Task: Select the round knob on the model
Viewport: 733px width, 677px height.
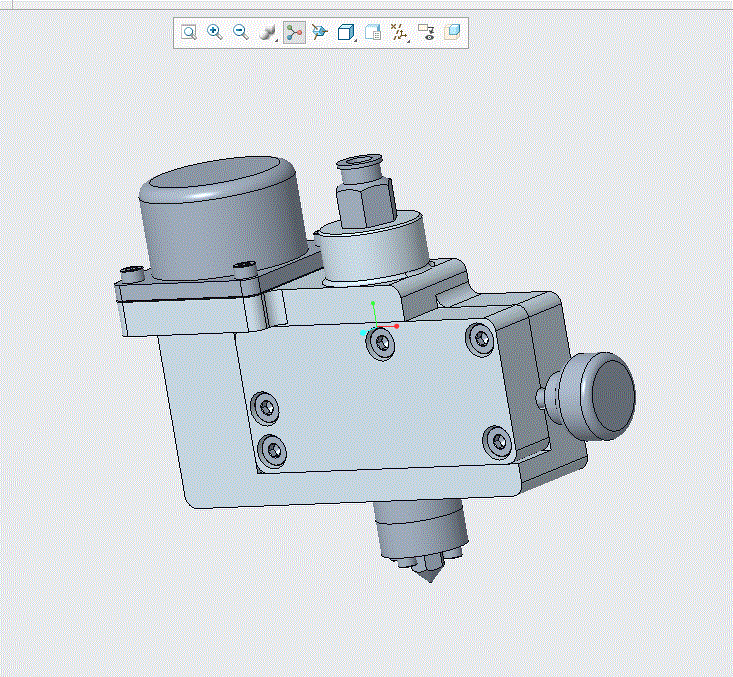Action: [x=598, y=396]
